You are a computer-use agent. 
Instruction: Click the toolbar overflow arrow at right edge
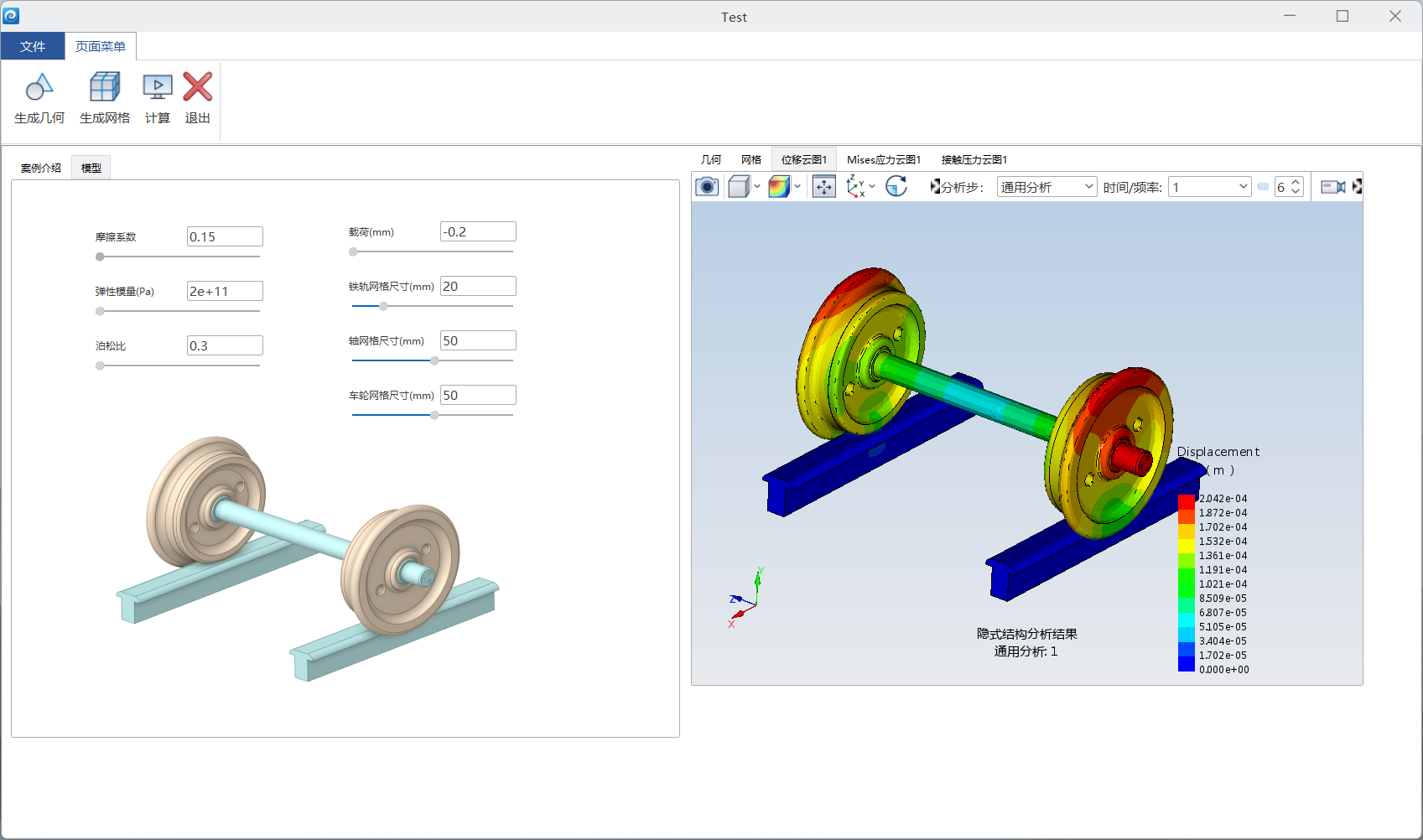(1357, 186)
